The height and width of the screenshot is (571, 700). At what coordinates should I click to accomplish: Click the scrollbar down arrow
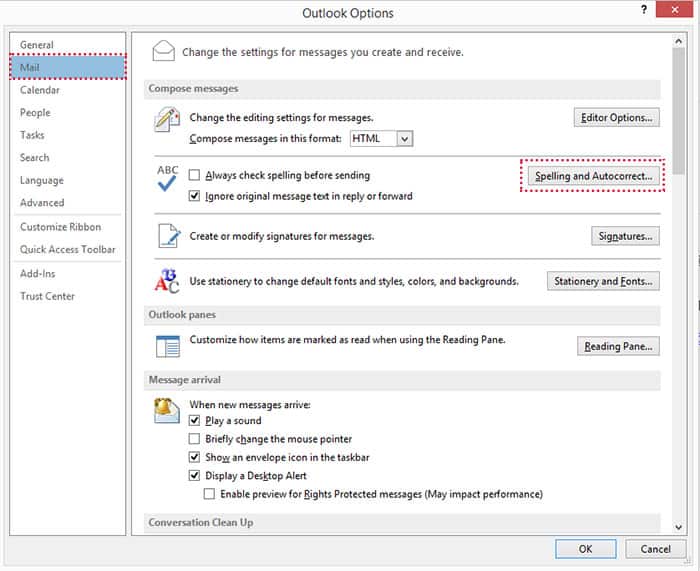(679, 527)
